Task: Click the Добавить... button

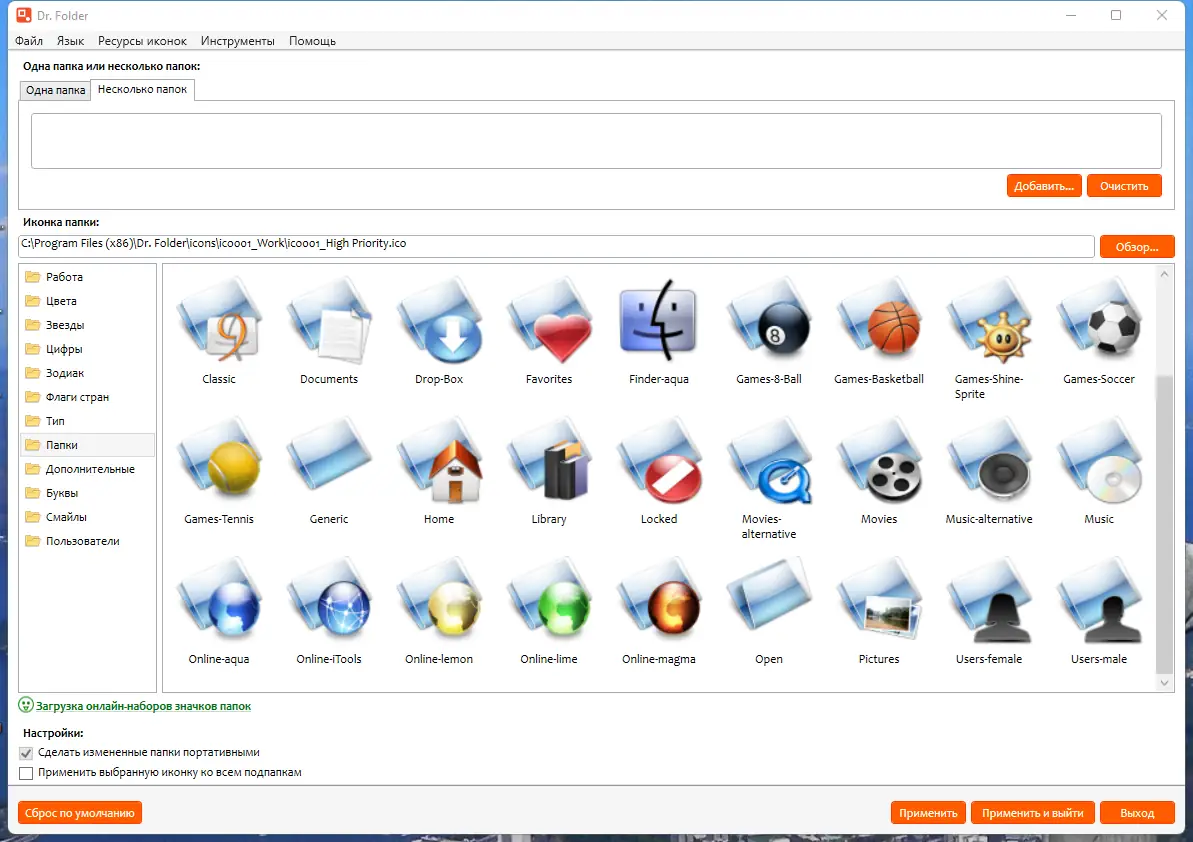Action: pos(1044,186)
